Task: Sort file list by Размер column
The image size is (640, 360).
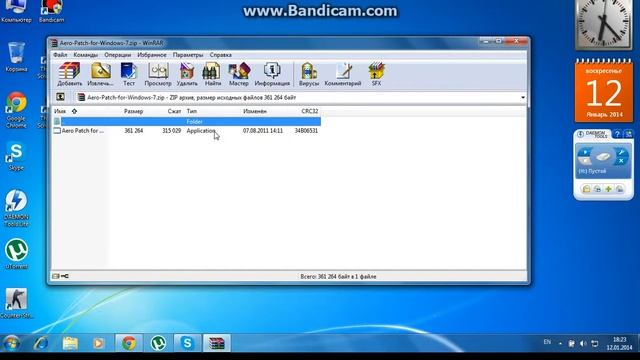Action: pyautogui.click(x=133, y=111)
